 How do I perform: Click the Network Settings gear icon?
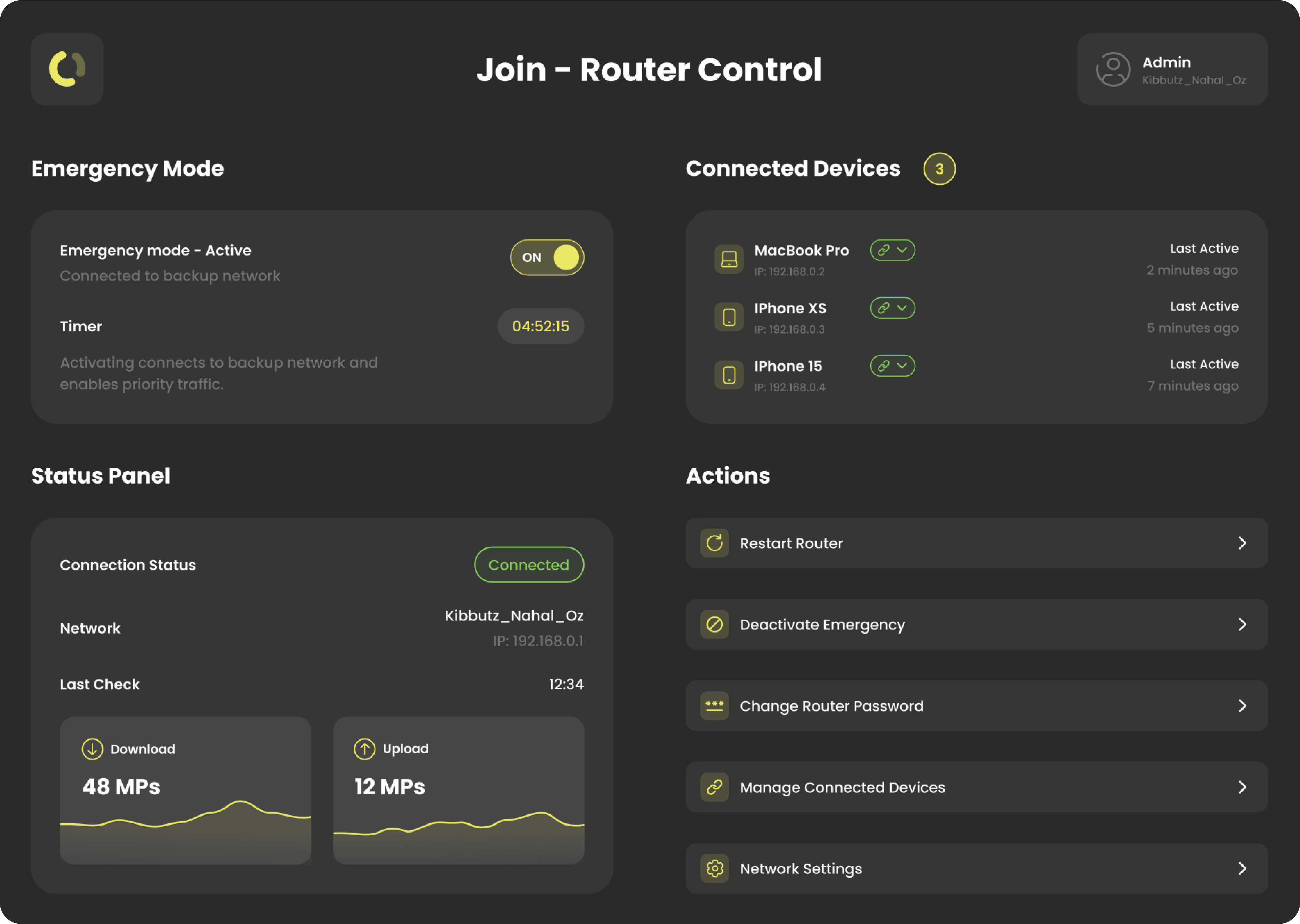[x=714, y=869]
